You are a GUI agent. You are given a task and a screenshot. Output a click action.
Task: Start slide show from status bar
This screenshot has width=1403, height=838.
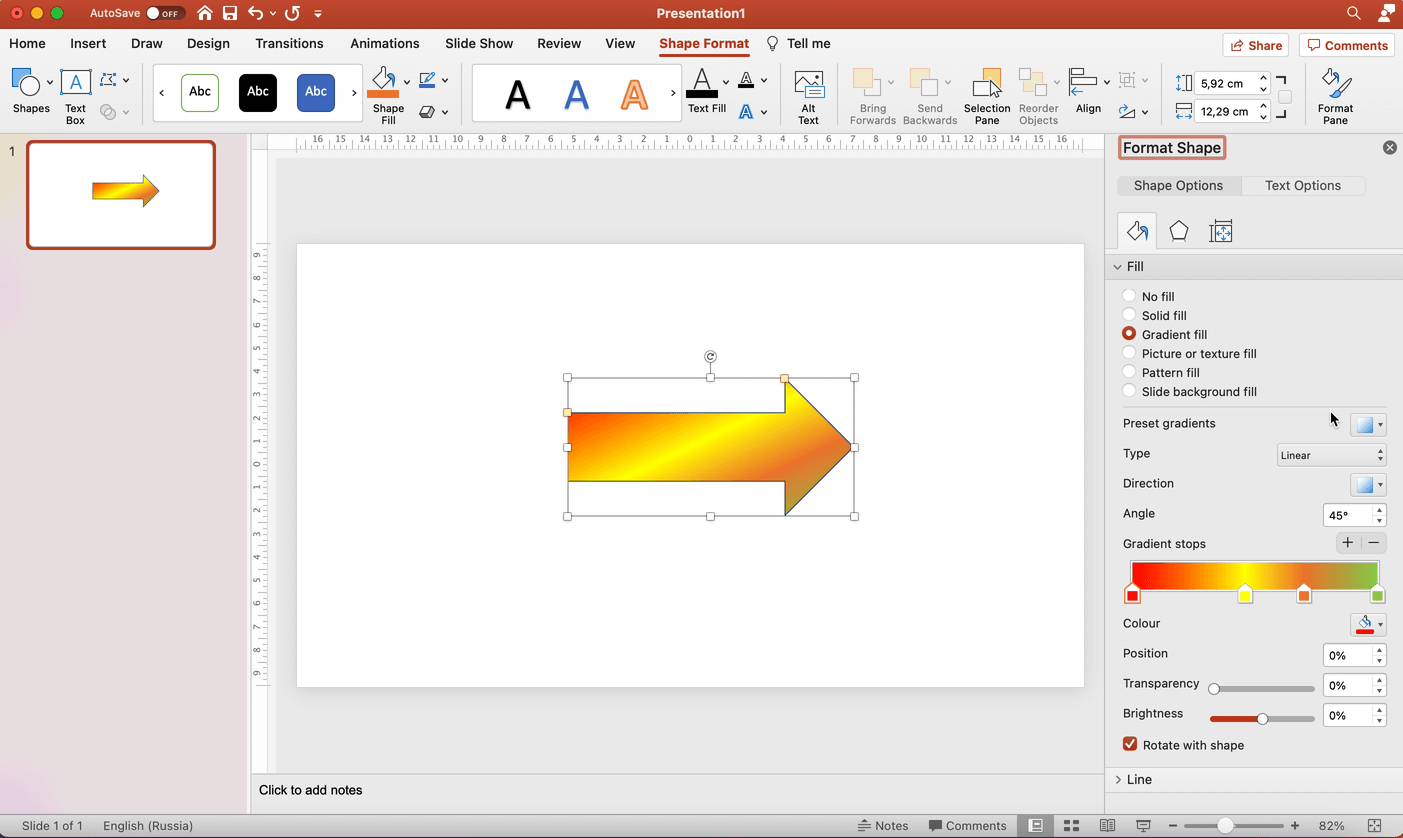(1143, 826)
